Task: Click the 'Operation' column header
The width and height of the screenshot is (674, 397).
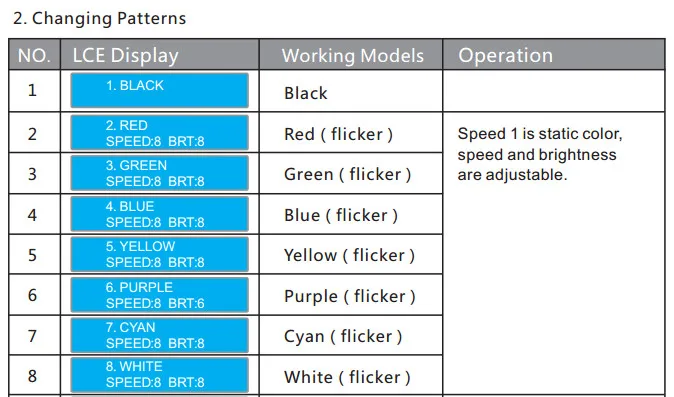Action: (554, 55)
